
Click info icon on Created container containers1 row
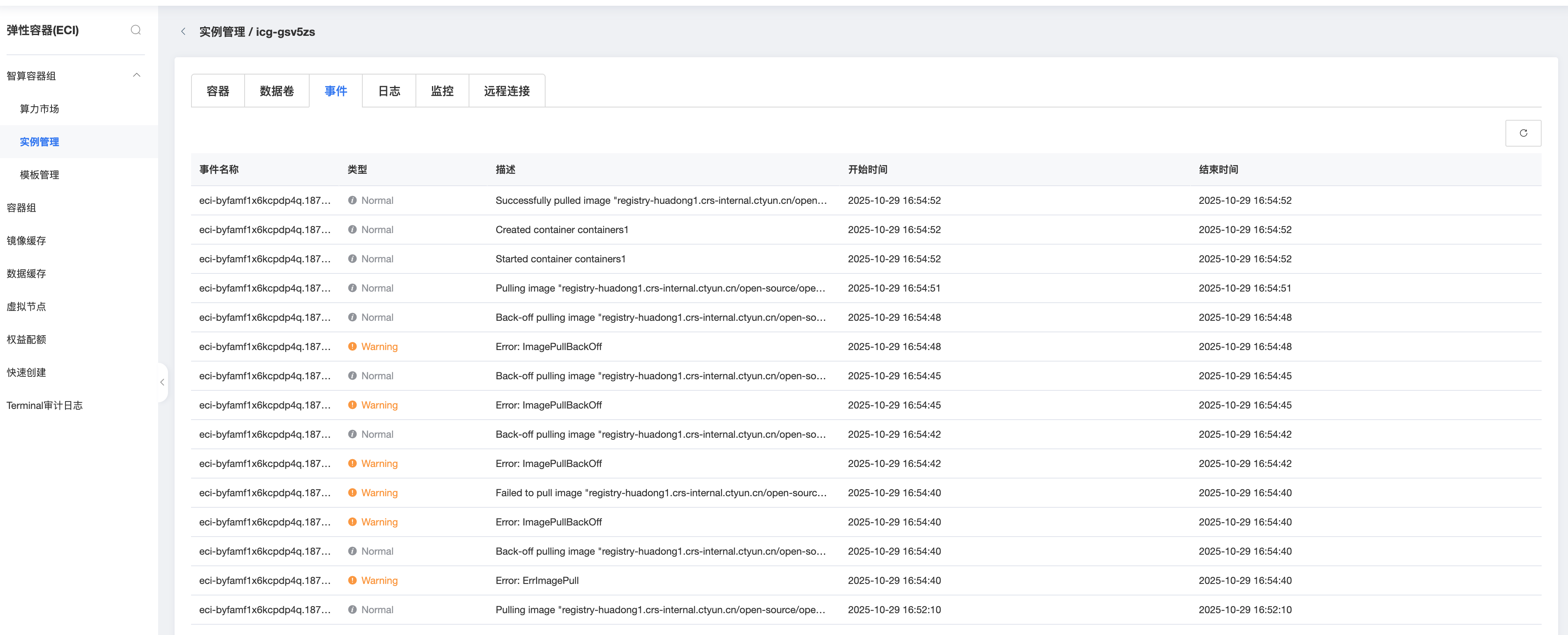coord(352,229)
